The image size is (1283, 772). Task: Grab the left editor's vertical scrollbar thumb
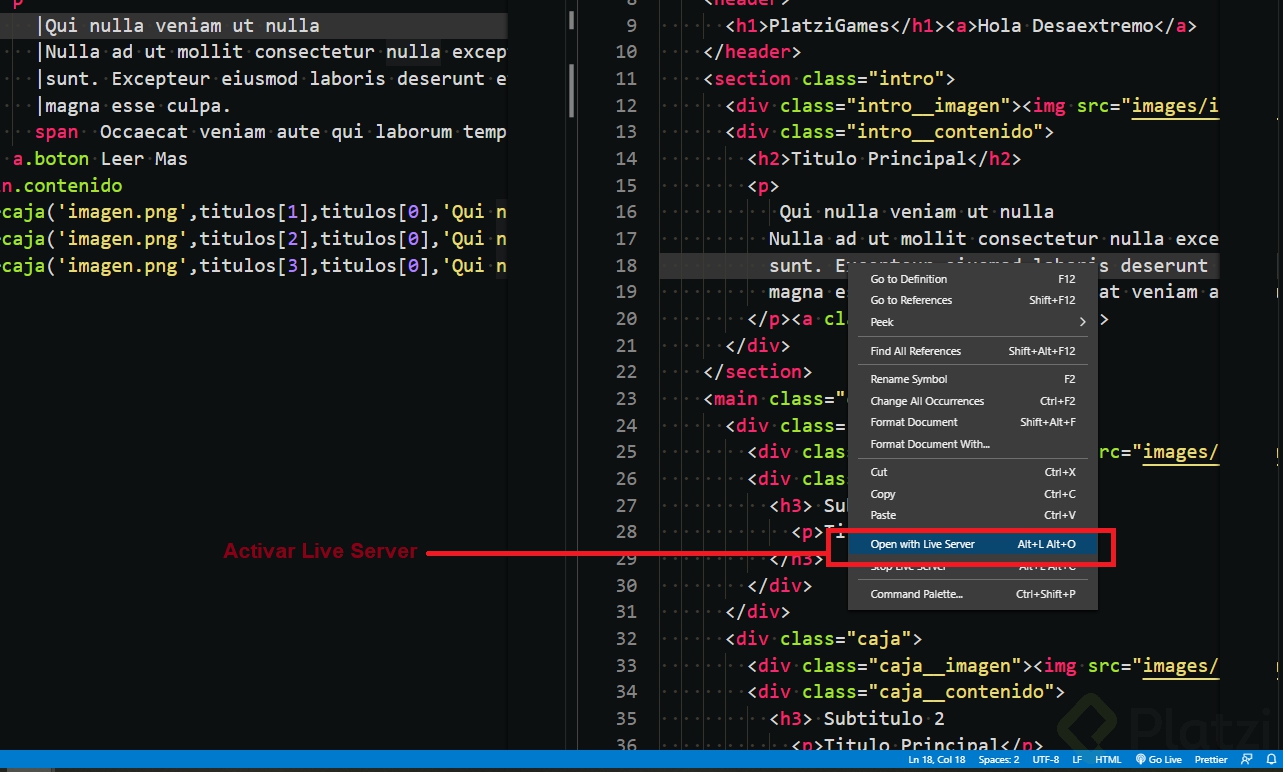571,90
